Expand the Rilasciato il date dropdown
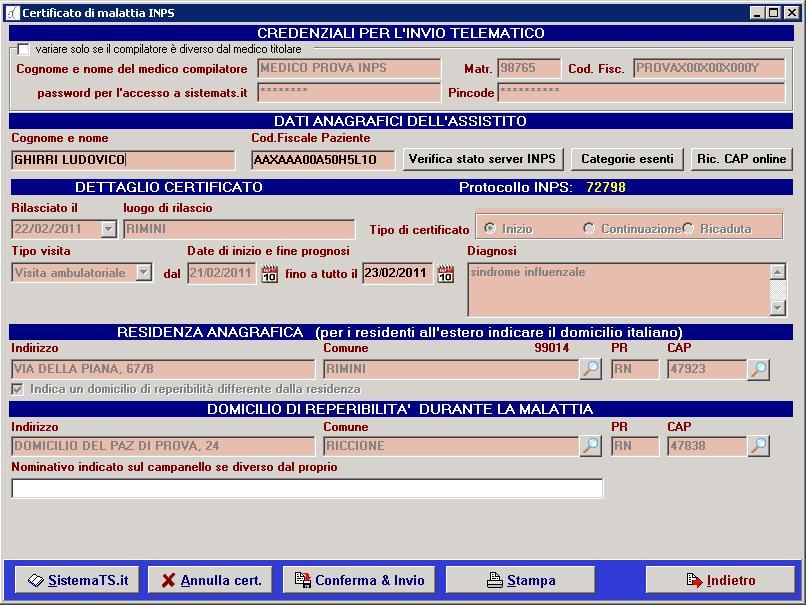806x605 pixels. [x=108, y=229]
